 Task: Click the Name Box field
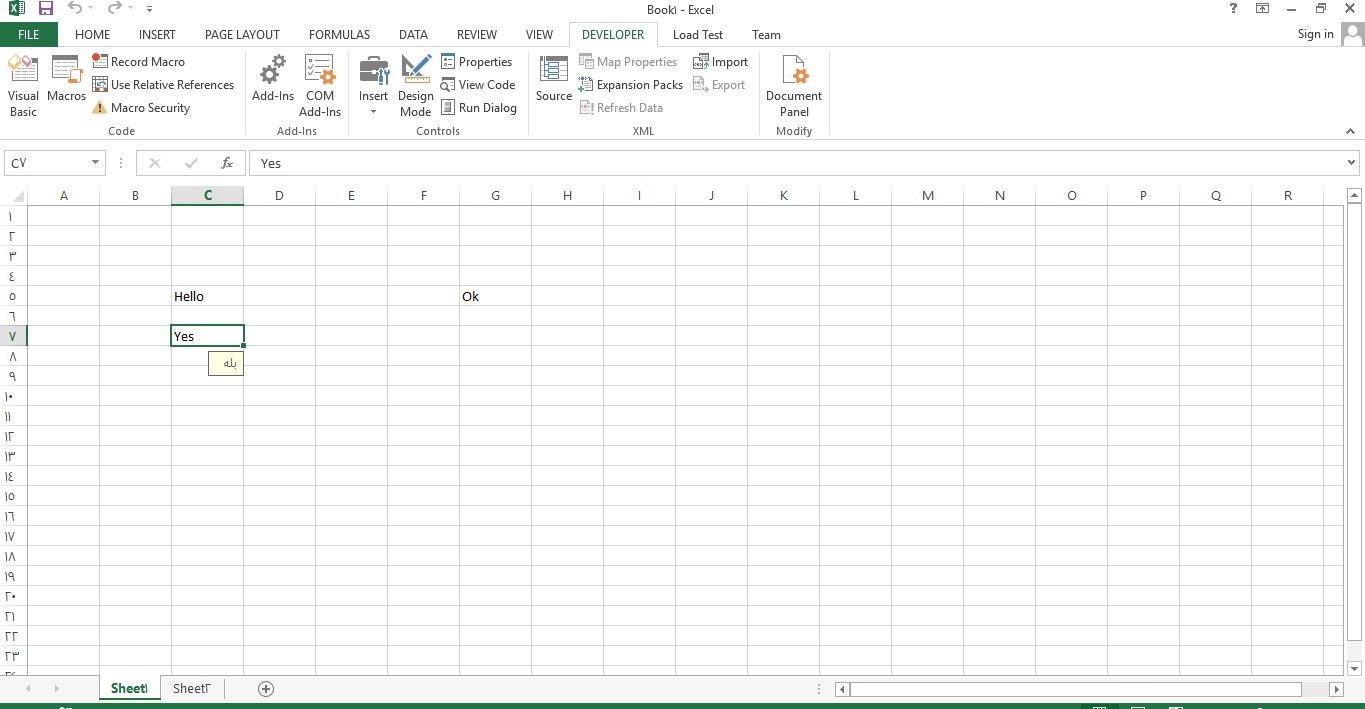47,163
